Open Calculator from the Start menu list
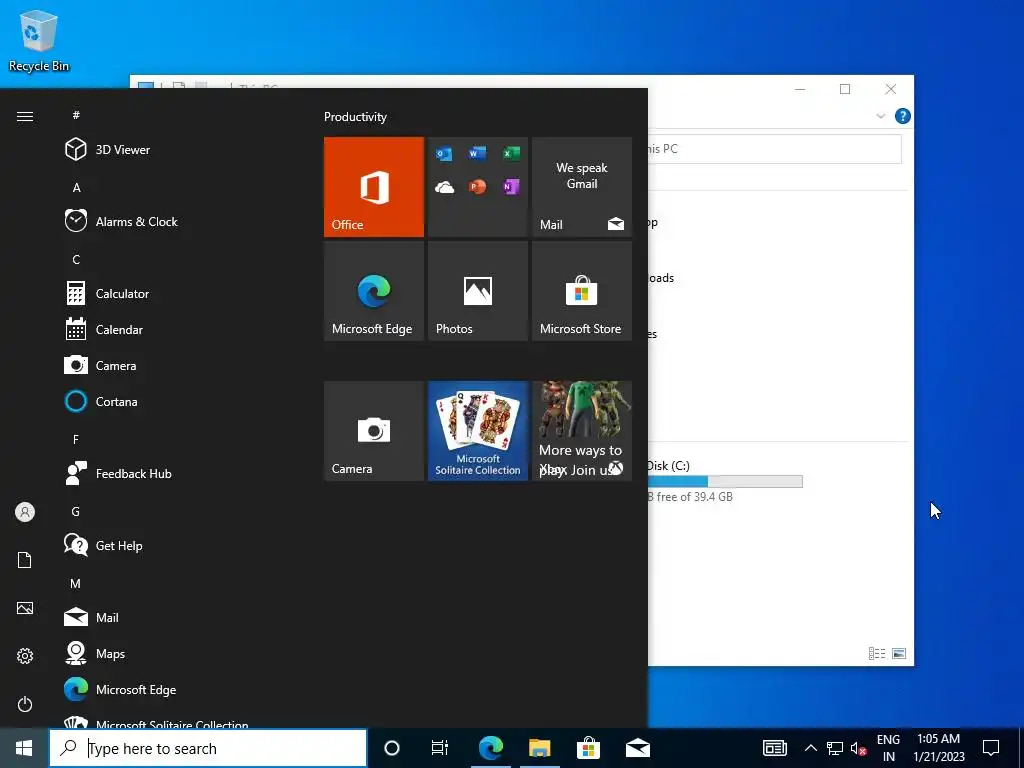1024x768 pixels. coord(107,293)
